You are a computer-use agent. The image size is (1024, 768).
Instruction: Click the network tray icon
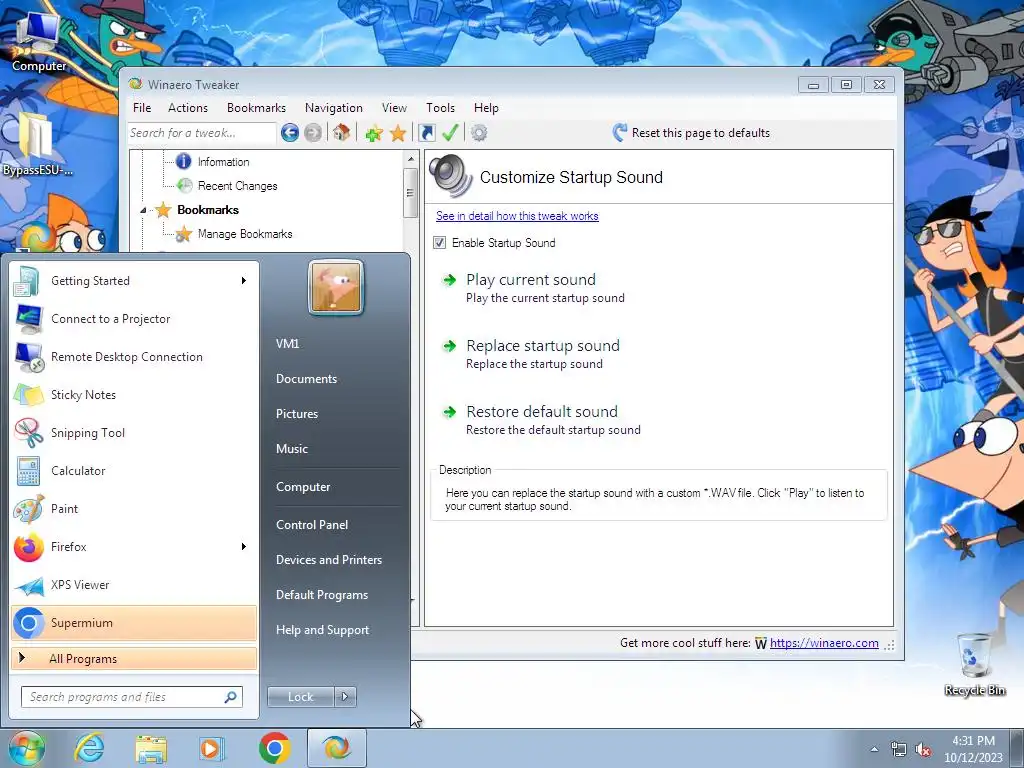coord(899,750)
